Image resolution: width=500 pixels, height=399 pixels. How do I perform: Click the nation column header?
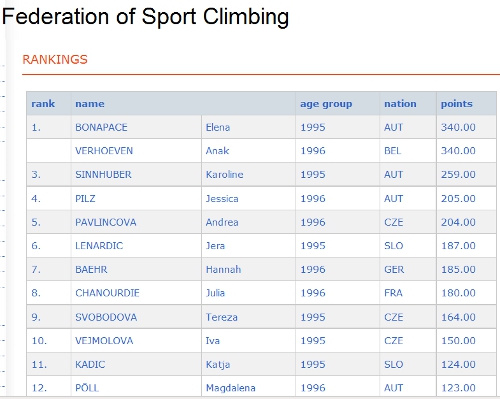(x=400, y=104)
